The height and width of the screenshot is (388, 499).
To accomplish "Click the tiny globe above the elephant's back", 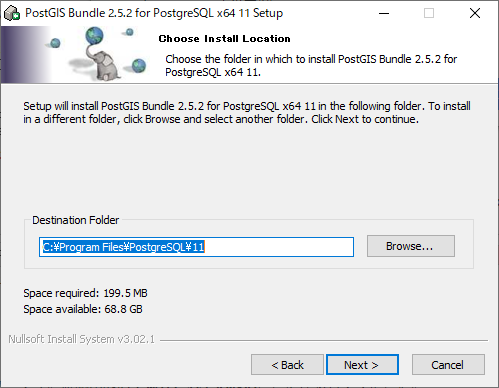I will [130, 32].
